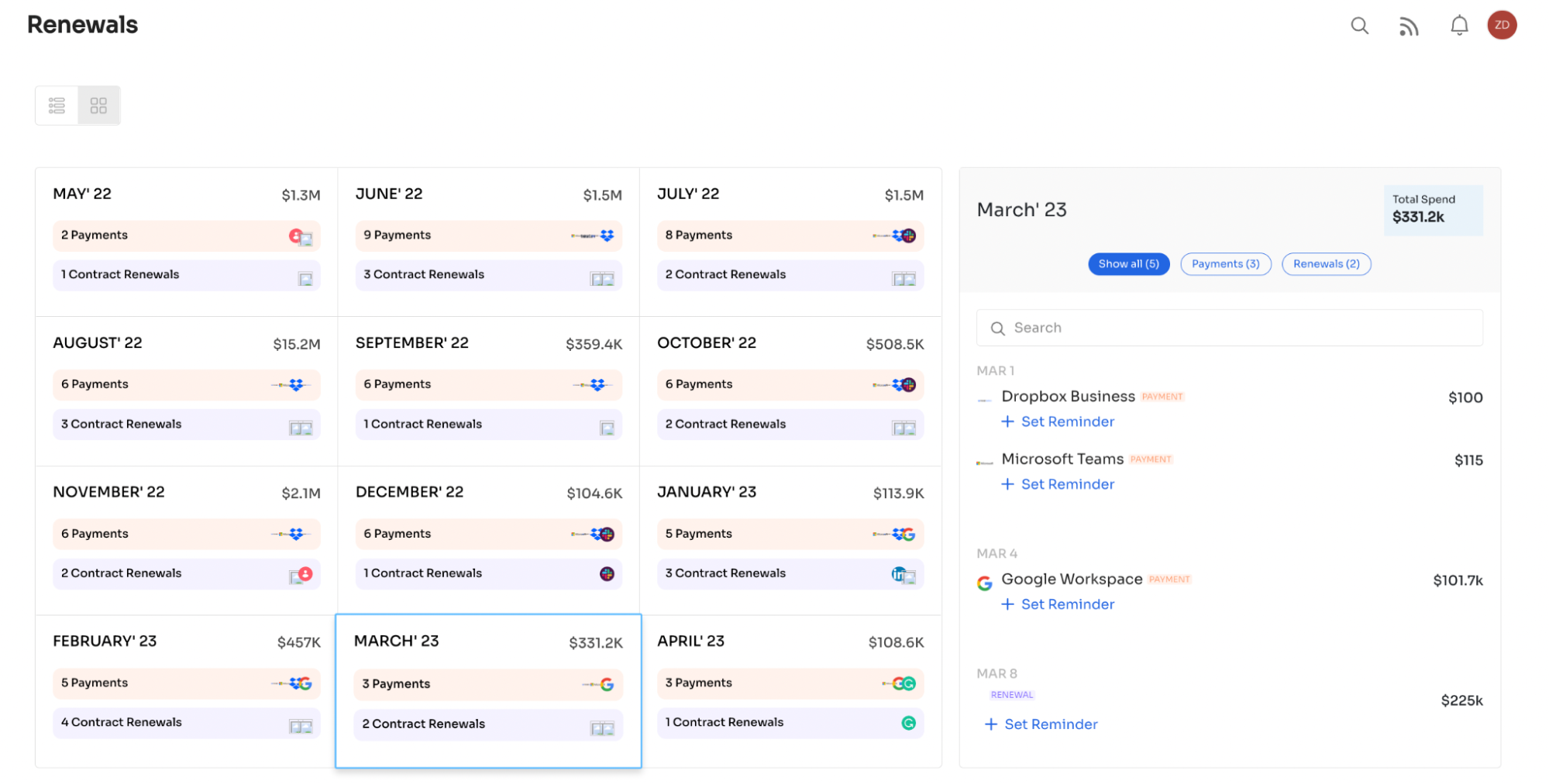
Task: Set Reminder for Dropbox Business
Action: coord(1058,421)
